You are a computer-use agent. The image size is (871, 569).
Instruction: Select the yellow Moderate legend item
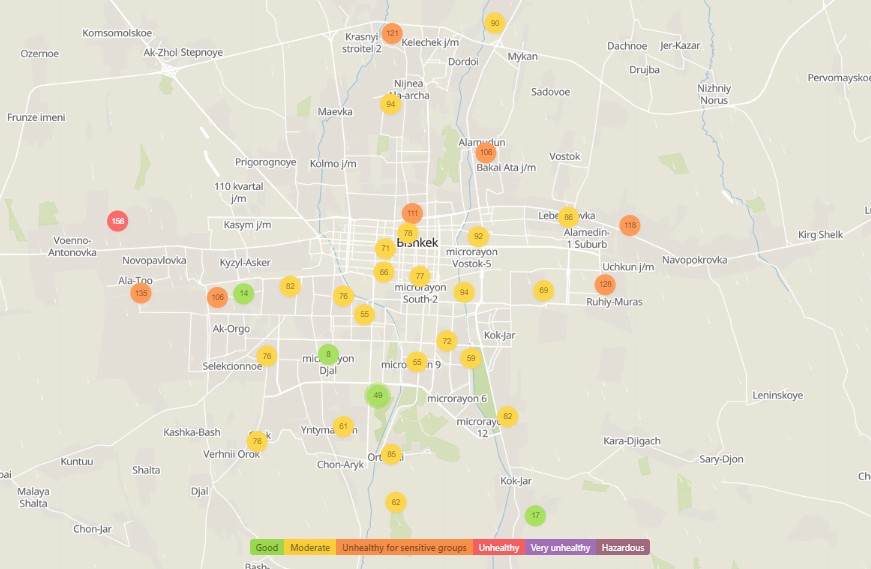(310, 548)
